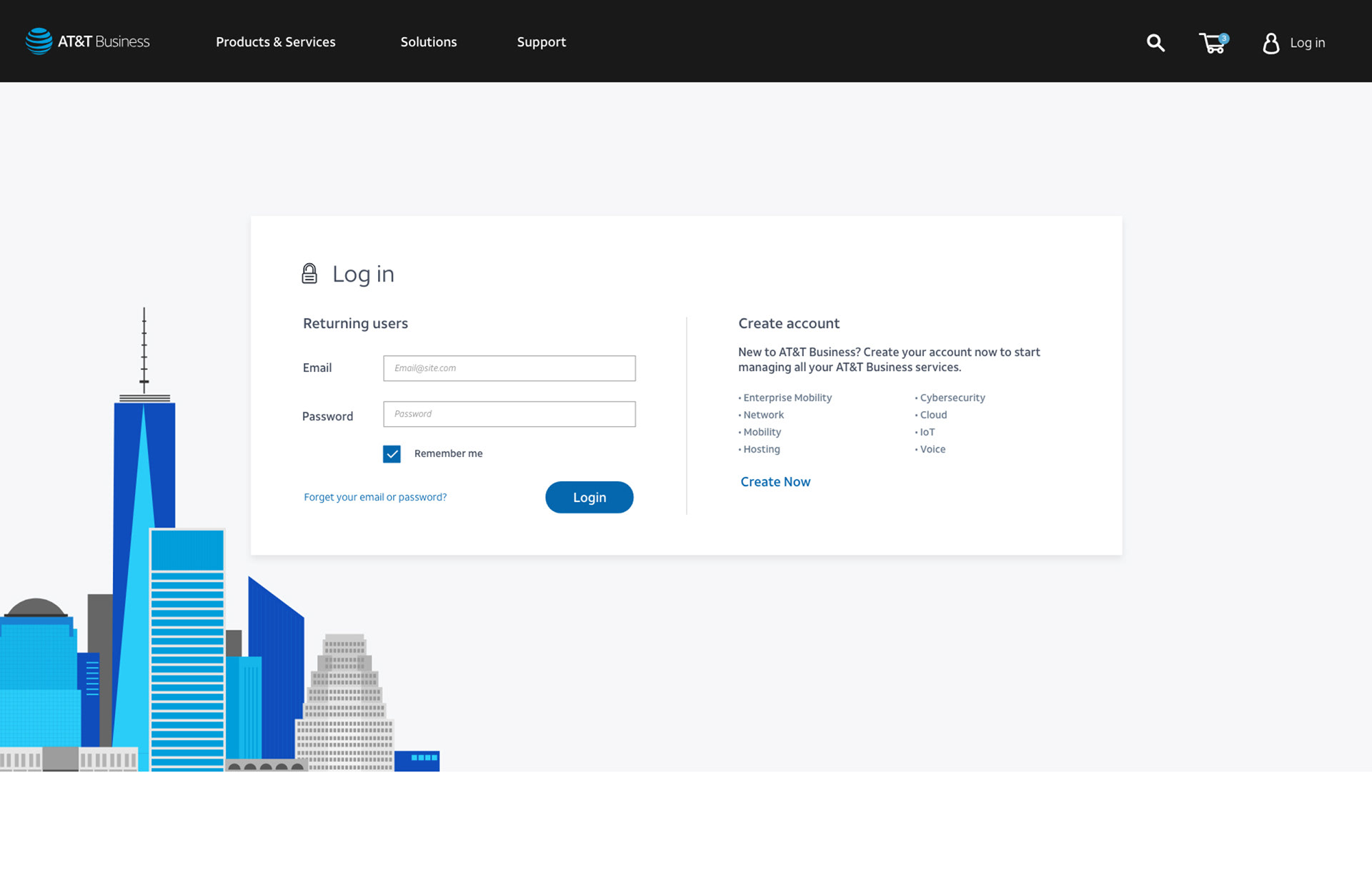Open the search magnifier icon
Screen dimensions: 1372x888
pyautogui.click(x=1155, y=43)
